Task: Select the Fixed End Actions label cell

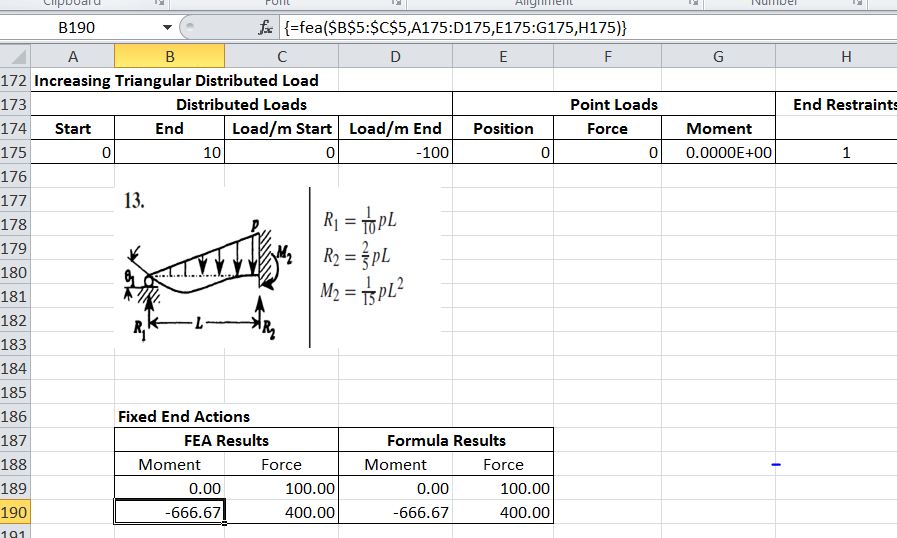Action: click(x=184, y=416)
